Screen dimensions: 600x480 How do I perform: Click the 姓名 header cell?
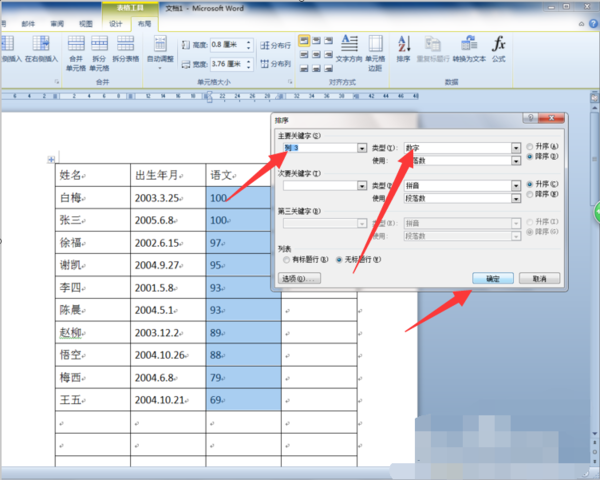pos(93,175)
